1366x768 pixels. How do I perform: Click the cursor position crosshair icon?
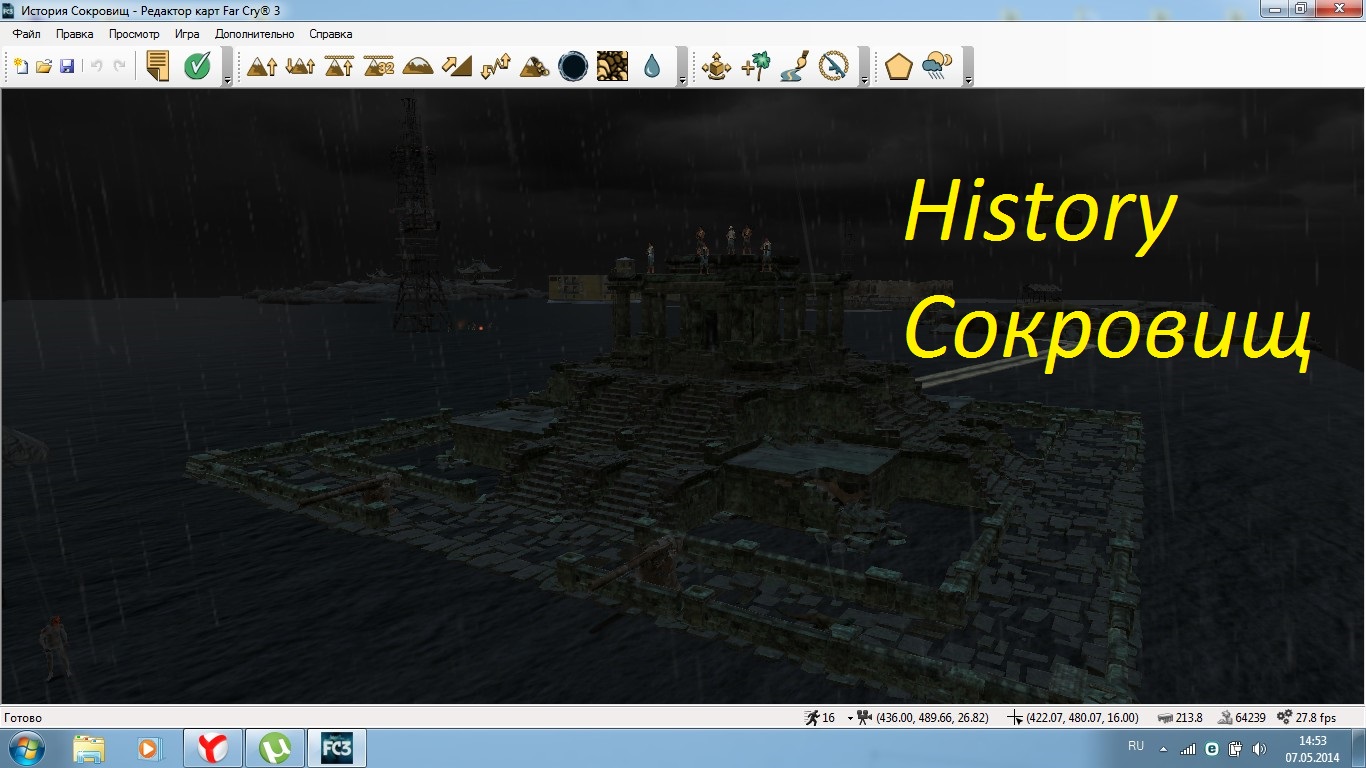pos(1015,718)
